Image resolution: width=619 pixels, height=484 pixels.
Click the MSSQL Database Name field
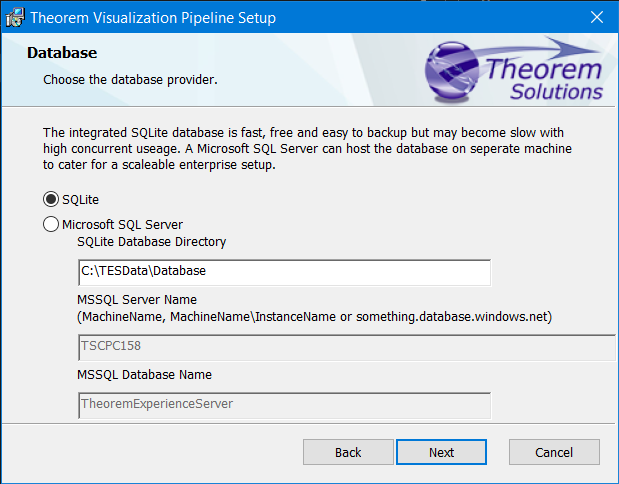[284, 404]
